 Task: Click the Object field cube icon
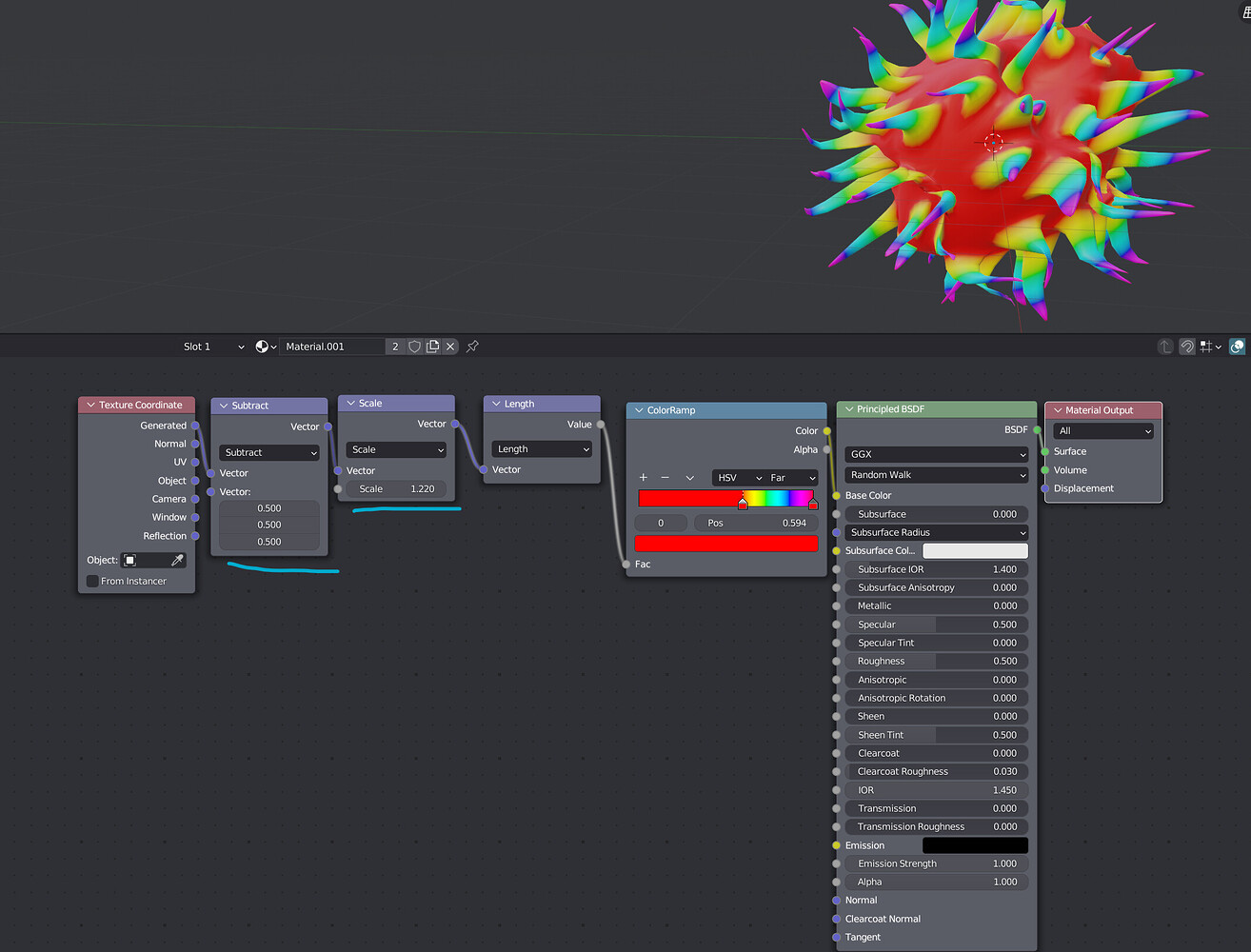(129, 561)
